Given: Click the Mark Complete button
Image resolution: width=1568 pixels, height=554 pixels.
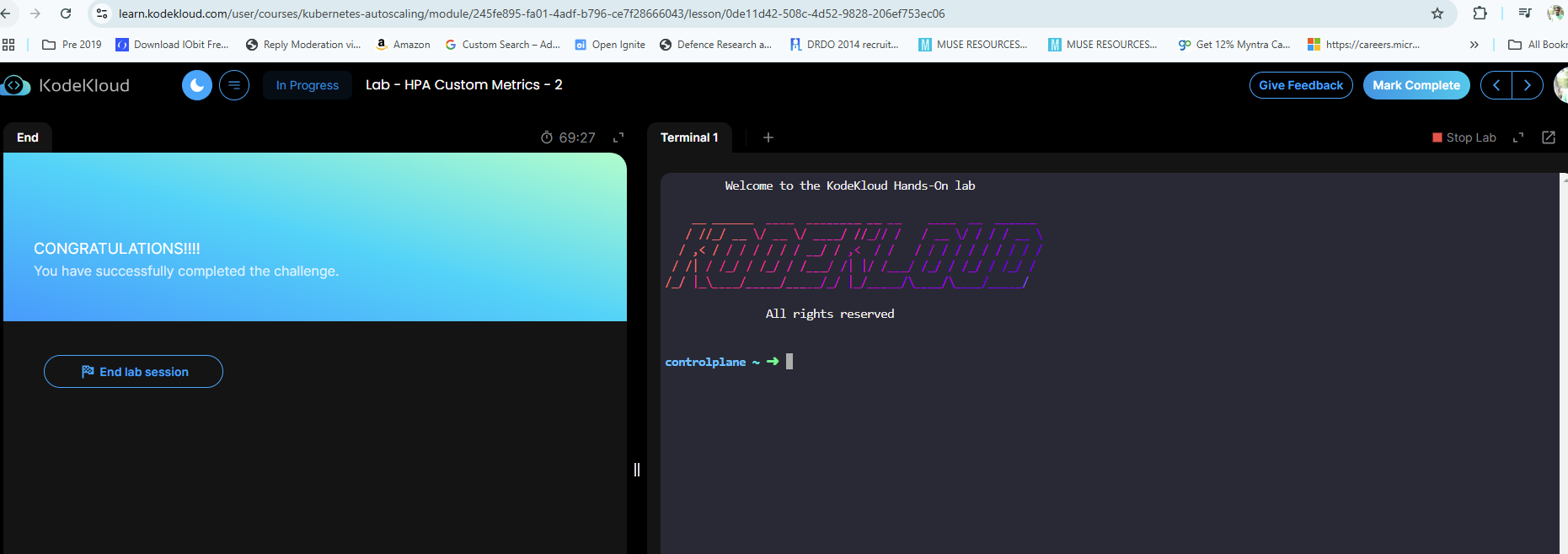Looking at the screenshot, I should point(1416,85).
